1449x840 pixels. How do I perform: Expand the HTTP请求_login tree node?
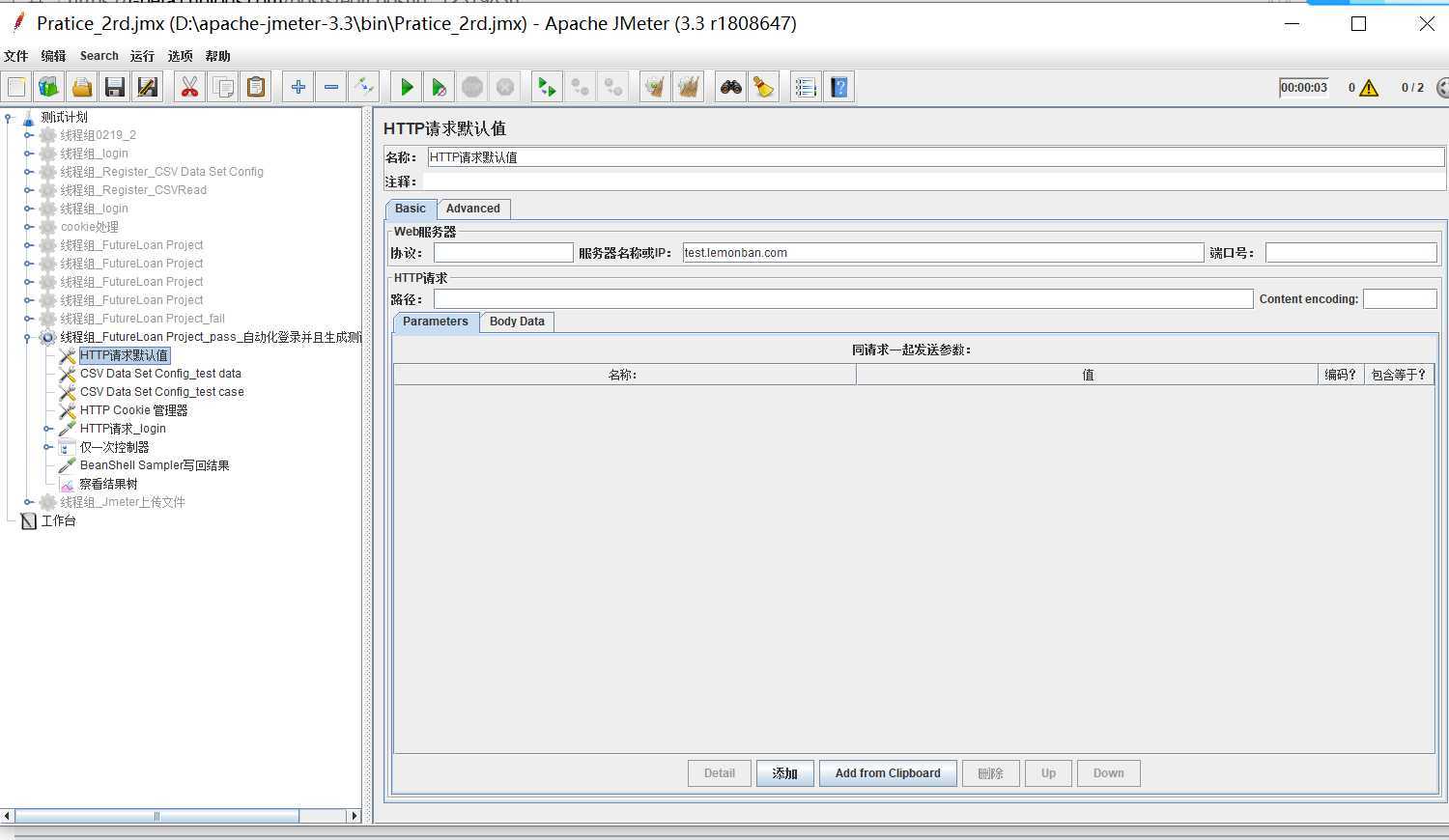[x=48, y=429]
